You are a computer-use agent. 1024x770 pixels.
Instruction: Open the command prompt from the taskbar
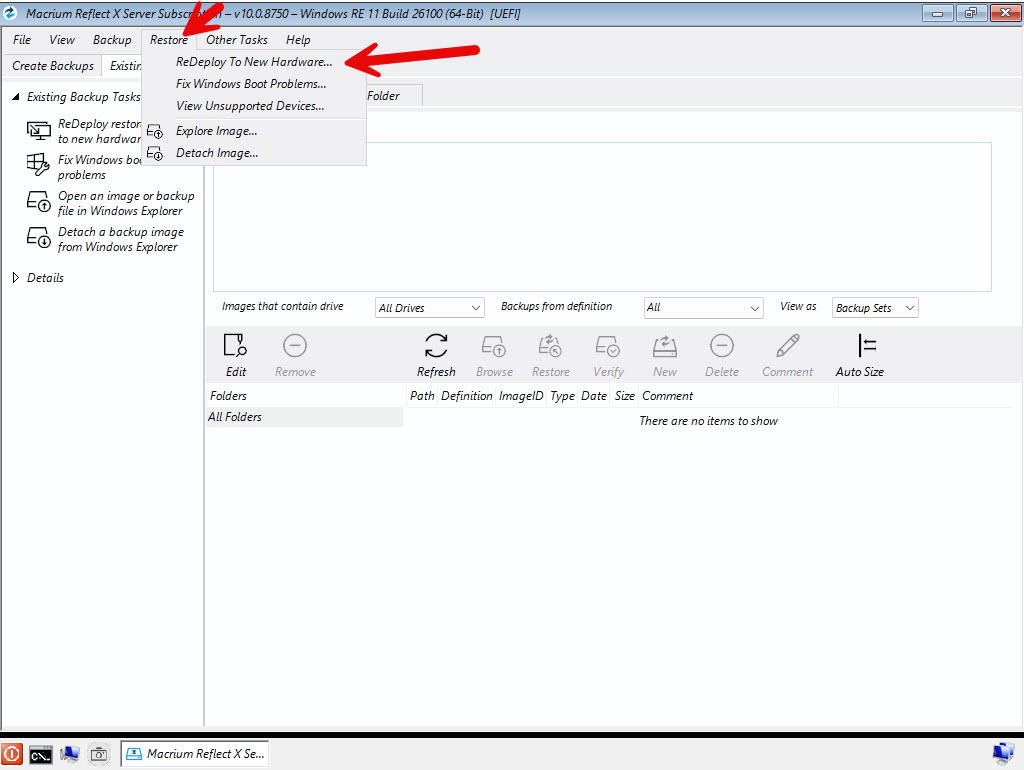[x=41, y=754]
